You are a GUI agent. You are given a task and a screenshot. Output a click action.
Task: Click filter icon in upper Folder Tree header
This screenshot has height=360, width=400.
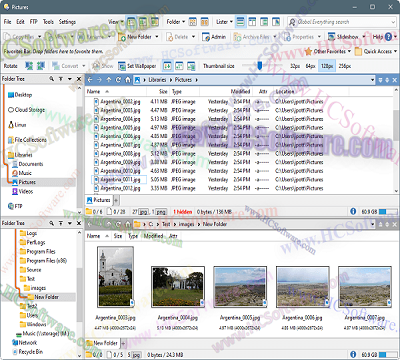(x=61, y=79)
